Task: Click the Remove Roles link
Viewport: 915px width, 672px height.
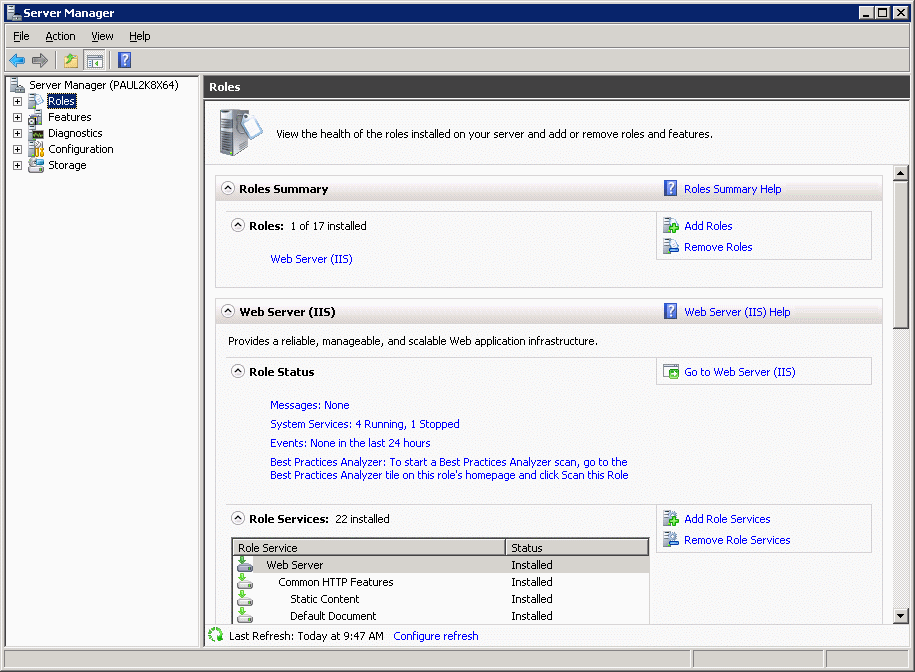Action: click(x=718, y=247)
